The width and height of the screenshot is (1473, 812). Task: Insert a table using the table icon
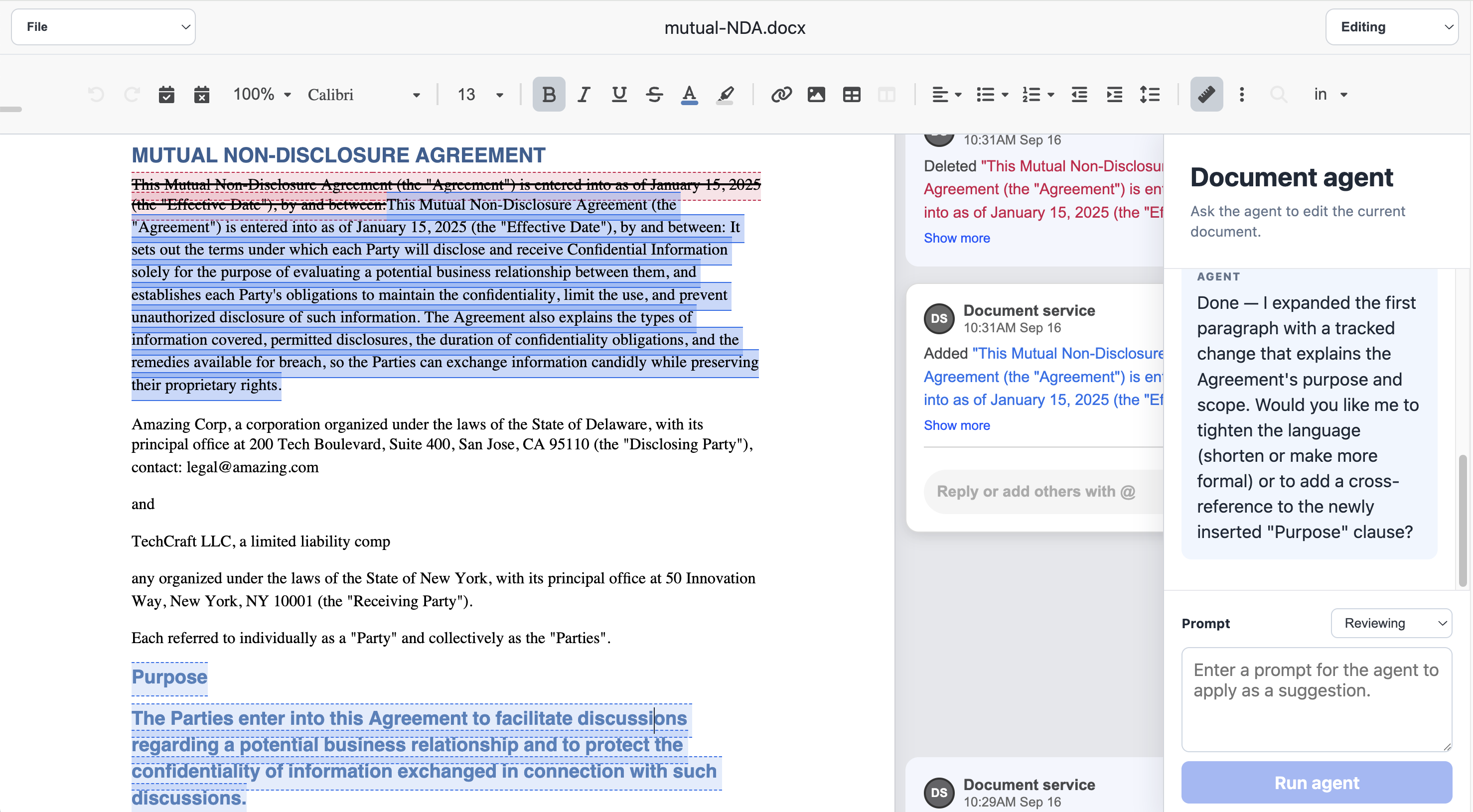click(852, 94)
